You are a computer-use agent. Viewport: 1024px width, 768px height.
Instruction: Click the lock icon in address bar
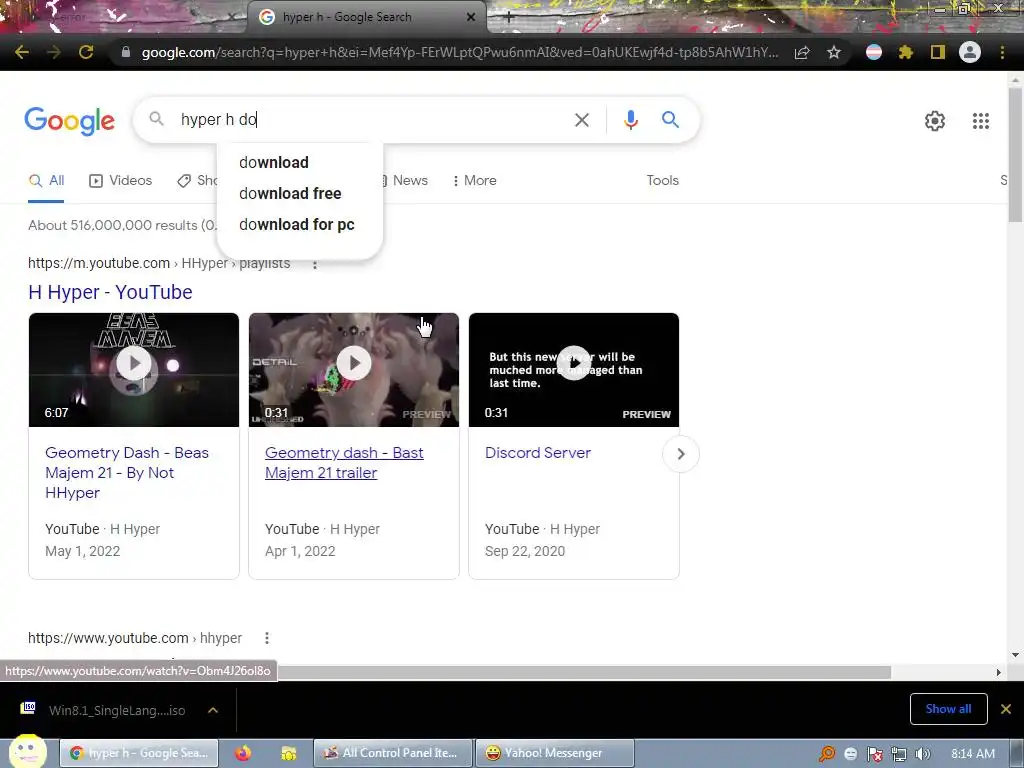126,52
